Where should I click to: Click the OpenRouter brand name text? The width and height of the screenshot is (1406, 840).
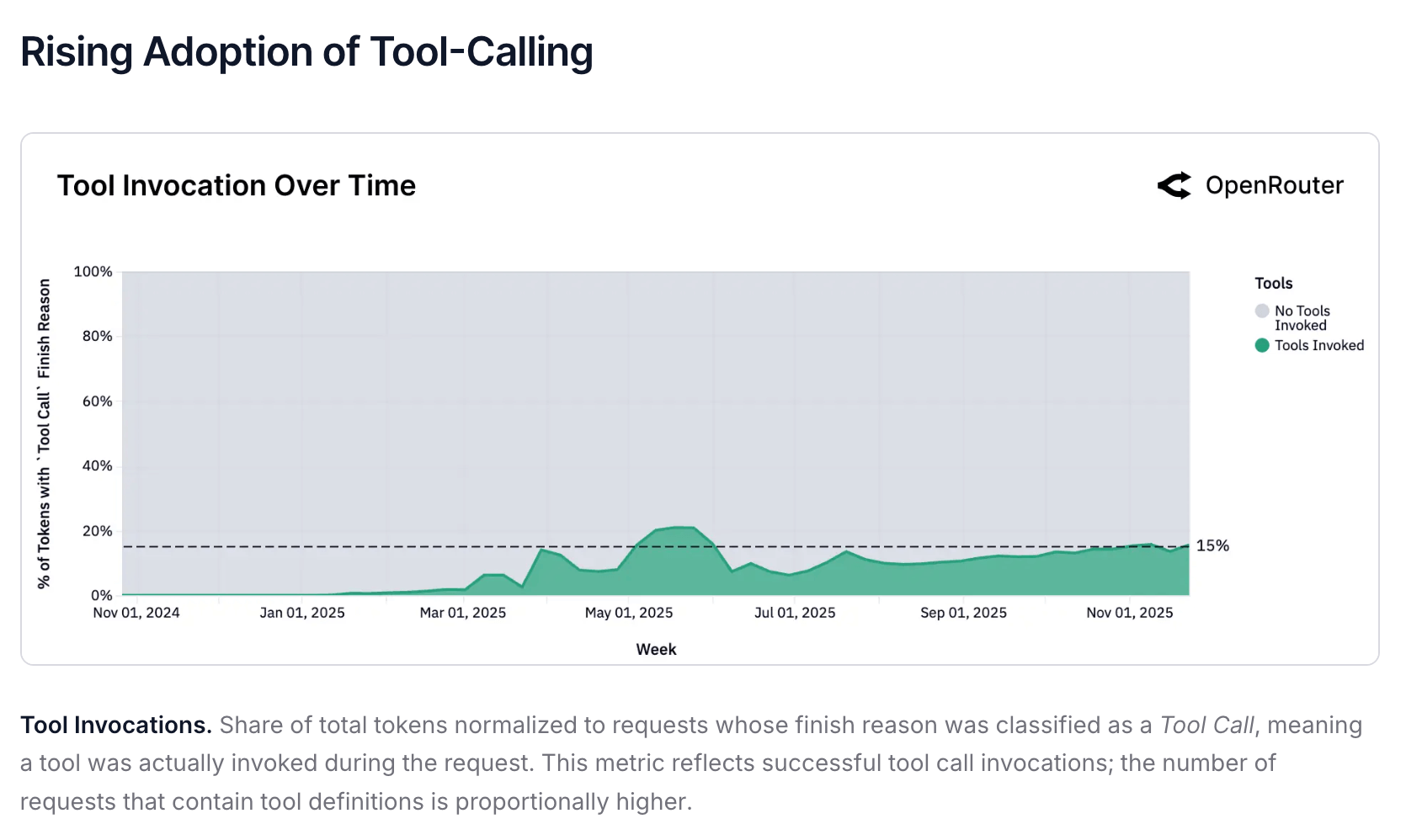click(1274, 186)
